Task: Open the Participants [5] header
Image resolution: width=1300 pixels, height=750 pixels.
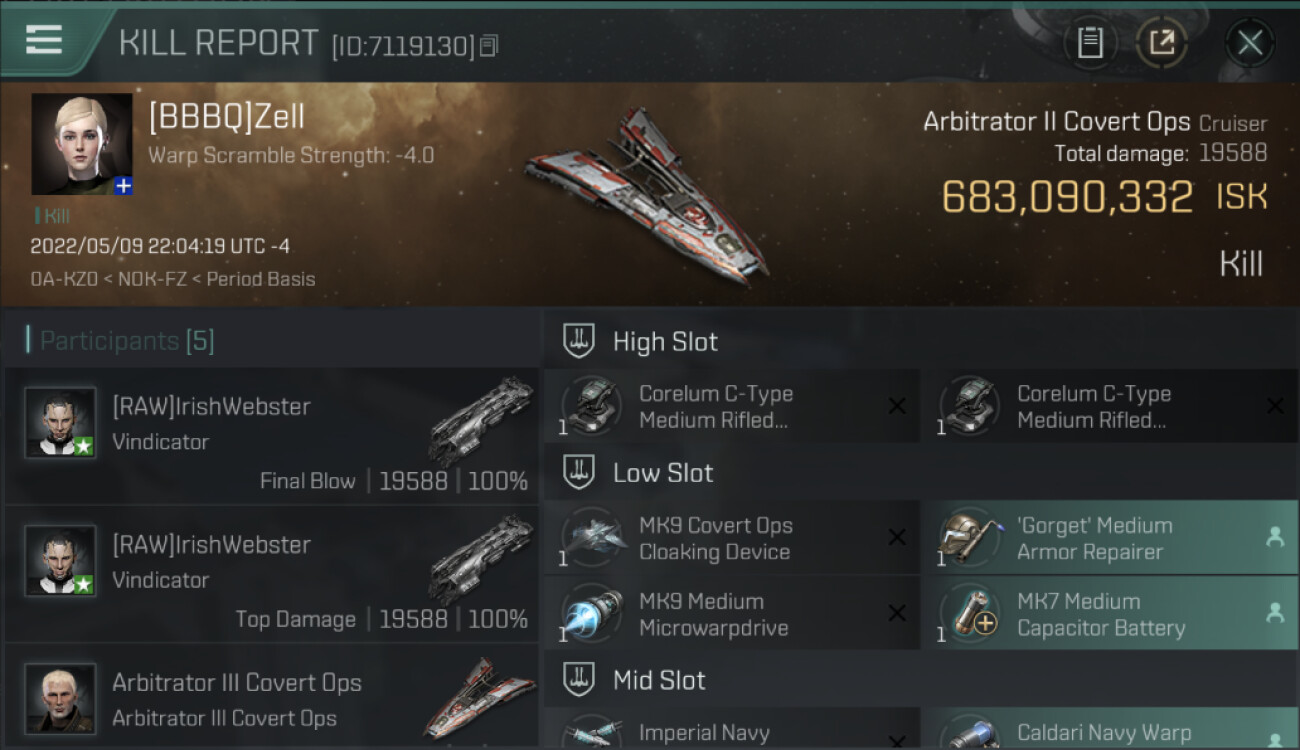Action: [x=127, y=341]
